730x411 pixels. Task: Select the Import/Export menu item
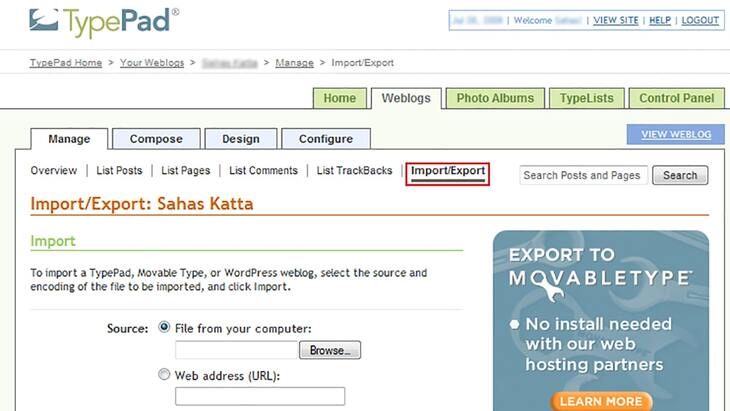447,171
